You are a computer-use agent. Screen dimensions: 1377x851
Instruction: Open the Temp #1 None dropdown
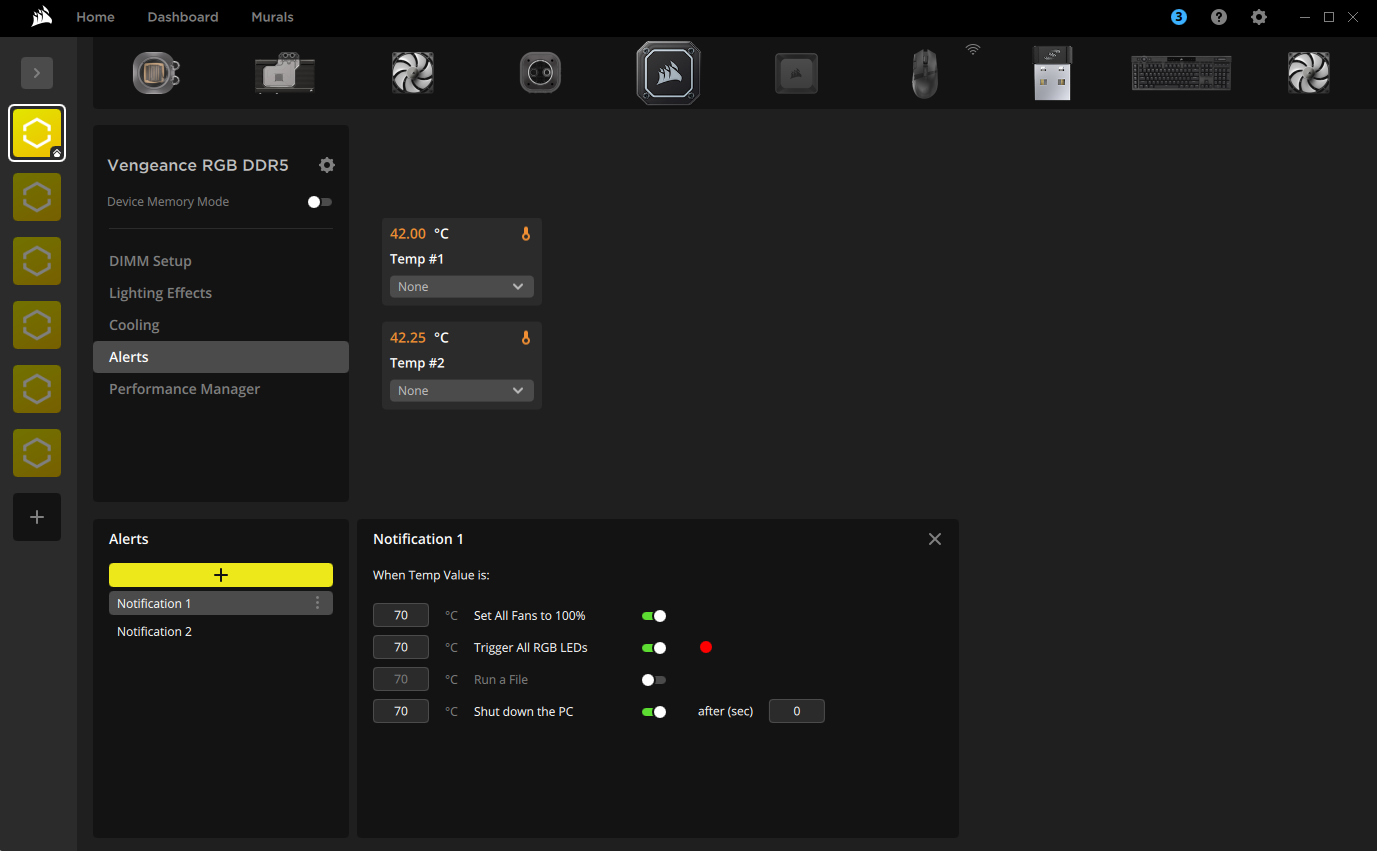461,286
